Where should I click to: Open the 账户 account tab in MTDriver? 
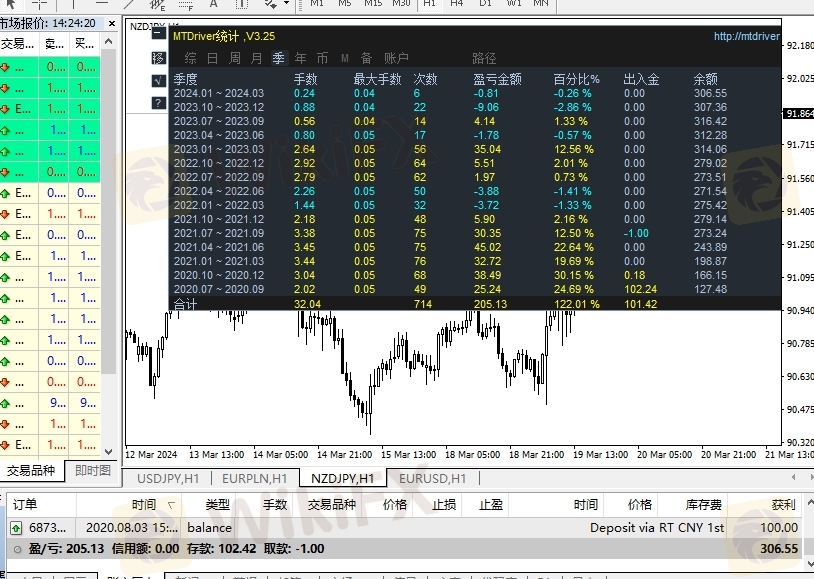pyautogui.click(x=397, y=59)
